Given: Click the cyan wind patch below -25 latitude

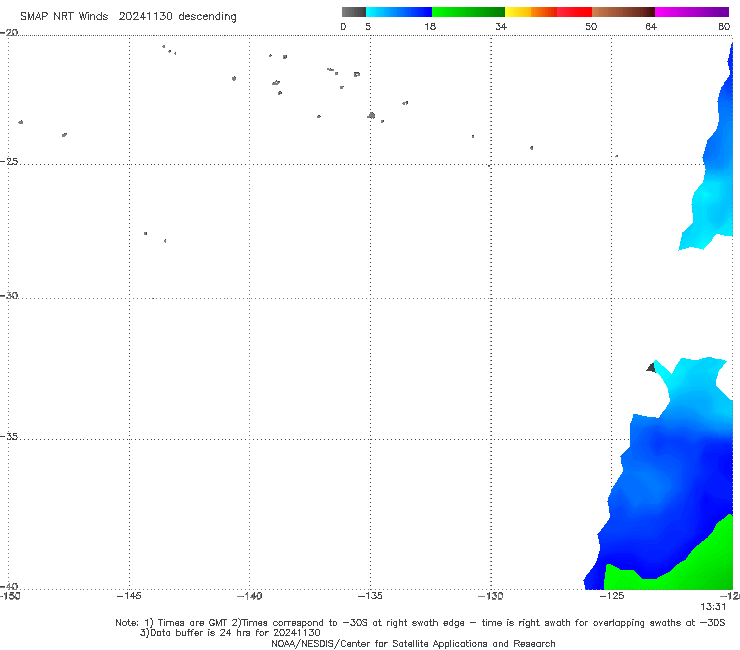Looking at the screenshot, I should point(708,208).
